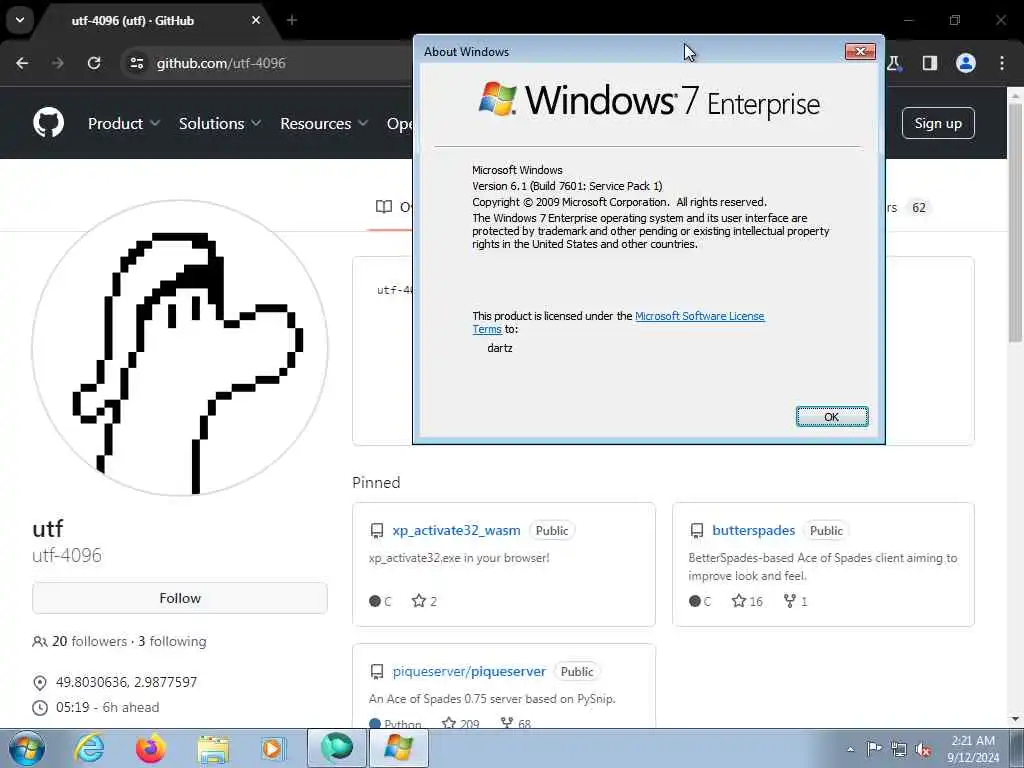
Task: Open the xp_activate32_wasm repository
Action: [x=456, y=530]
